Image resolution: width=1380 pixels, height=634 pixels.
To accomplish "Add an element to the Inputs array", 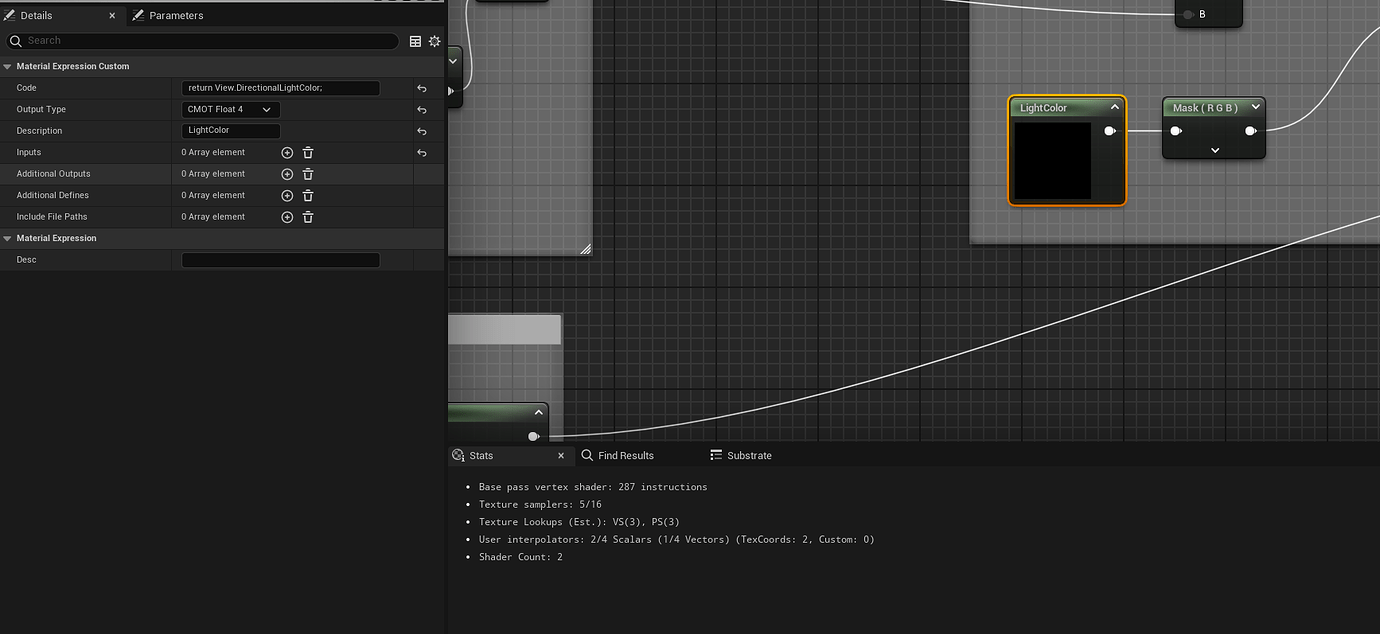I will tap(287, 152).
